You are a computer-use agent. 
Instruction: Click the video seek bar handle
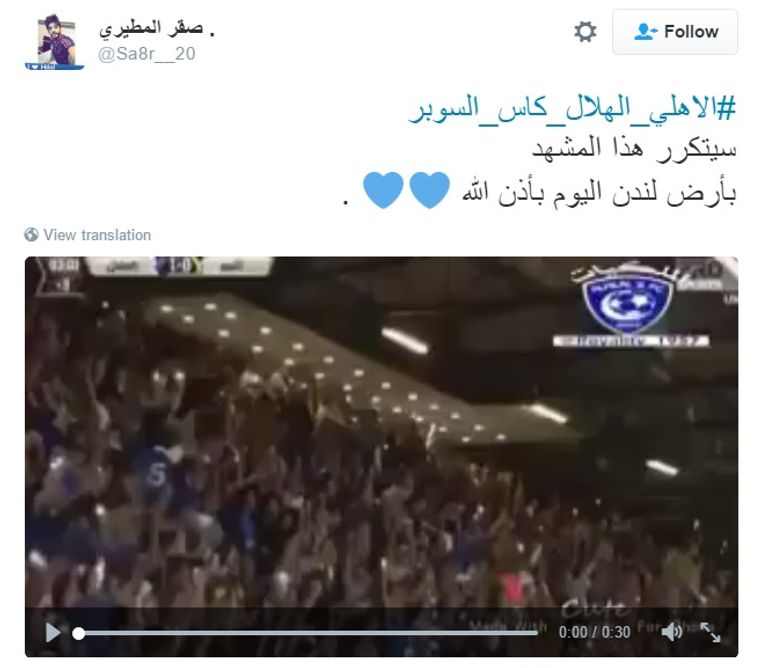(x=78, y=633)
